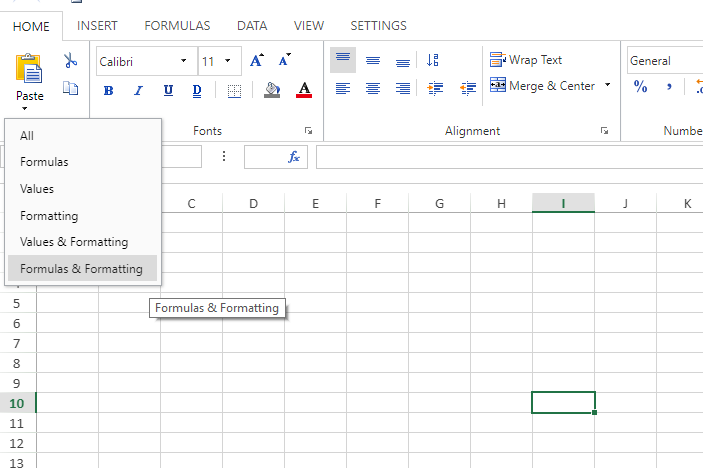Toggle bold formatting

pos(108,91)
